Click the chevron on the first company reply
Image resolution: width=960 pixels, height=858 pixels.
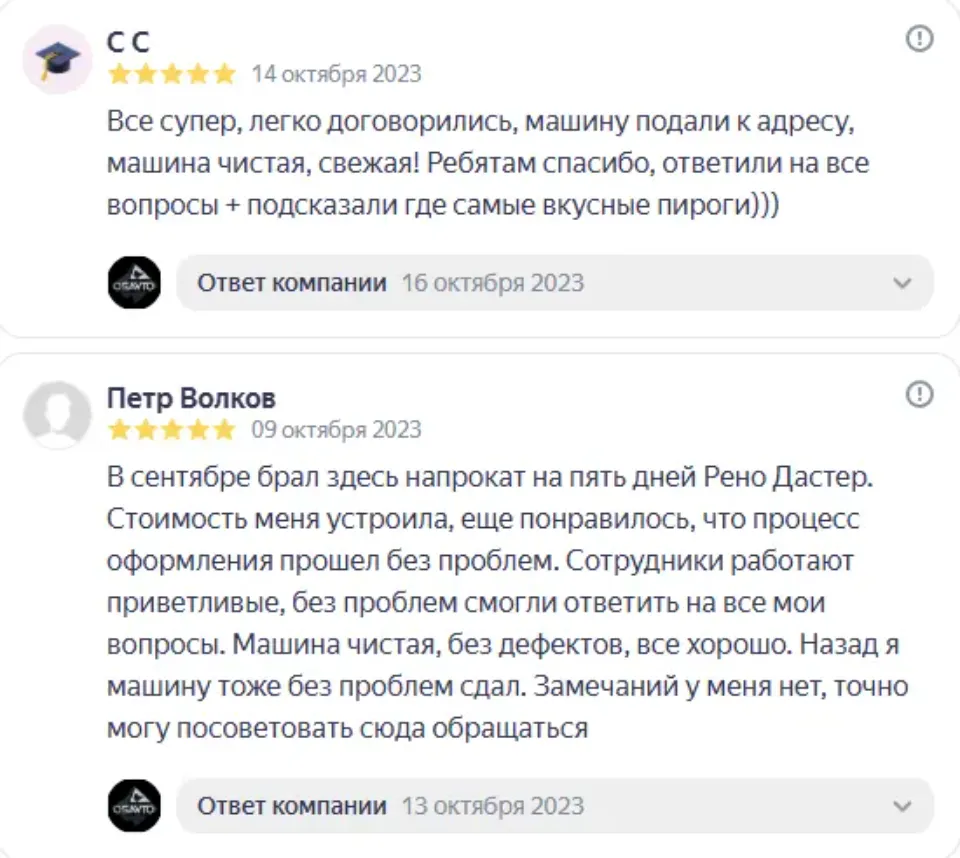(903, 282)
